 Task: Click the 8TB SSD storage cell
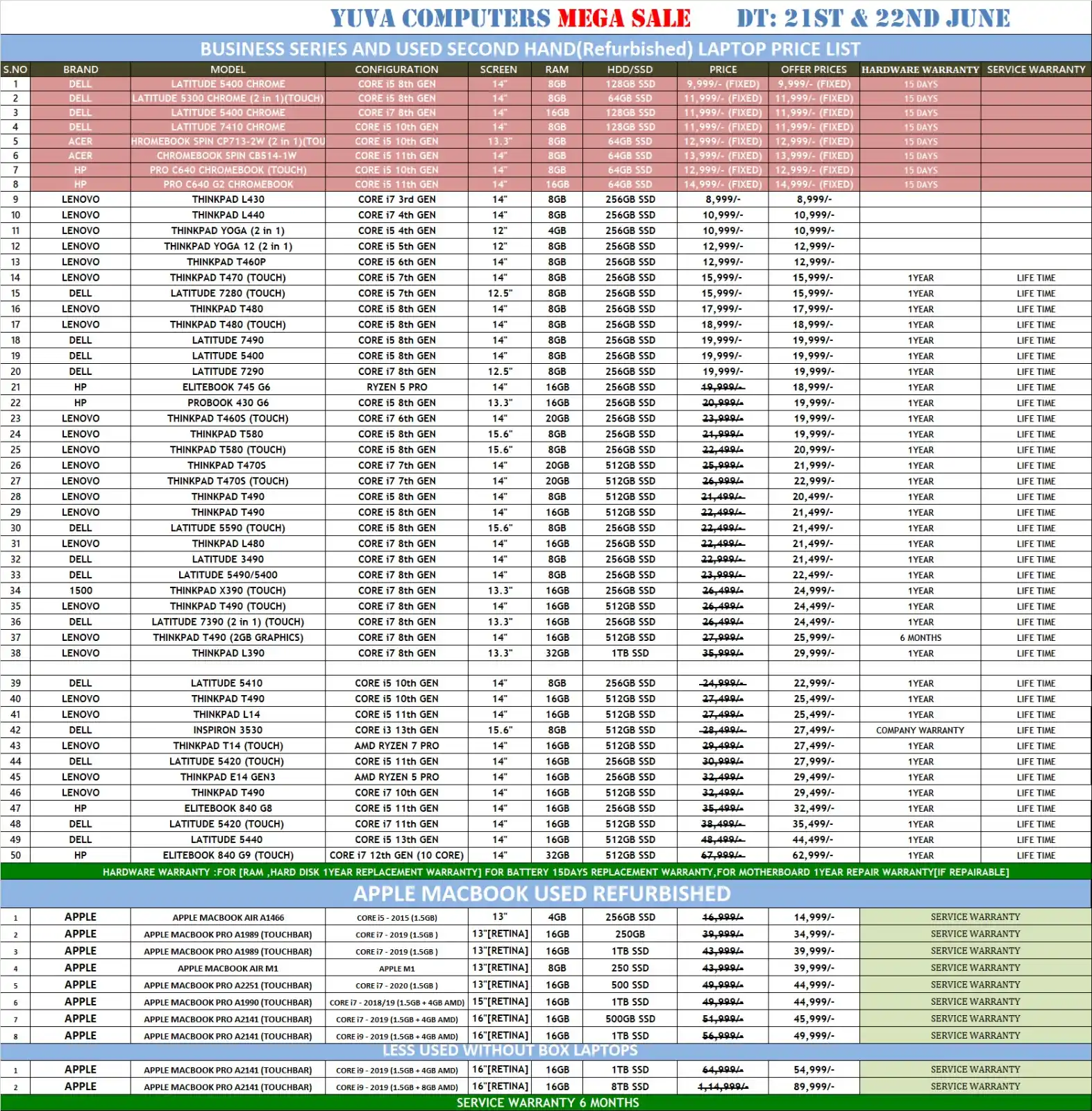tap(630, 1087)
